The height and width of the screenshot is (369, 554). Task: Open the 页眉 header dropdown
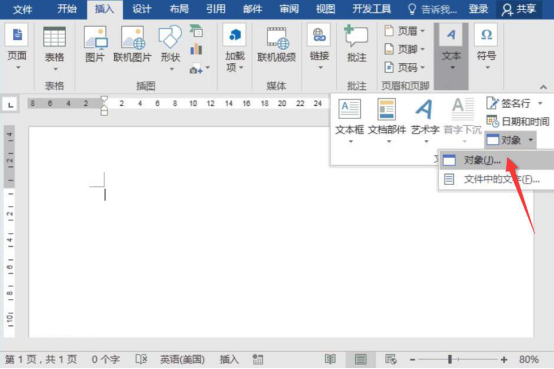click(405, 31)
